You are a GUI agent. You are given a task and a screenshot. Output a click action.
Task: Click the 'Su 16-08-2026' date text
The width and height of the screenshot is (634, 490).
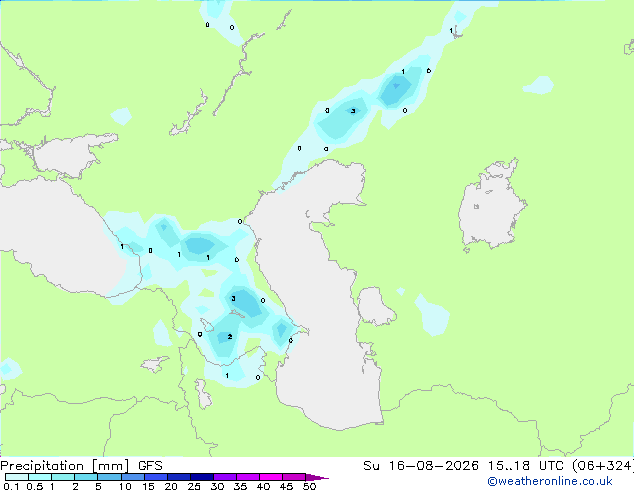421,466
